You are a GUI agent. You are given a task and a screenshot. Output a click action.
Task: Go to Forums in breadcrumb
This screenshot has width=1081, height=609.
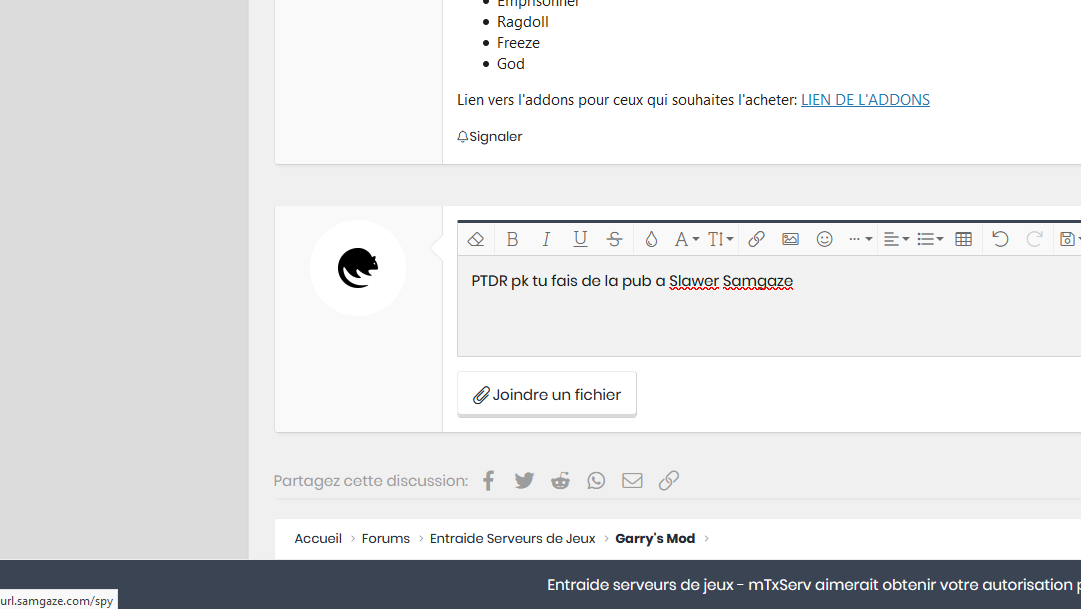(x=385, y=538)
